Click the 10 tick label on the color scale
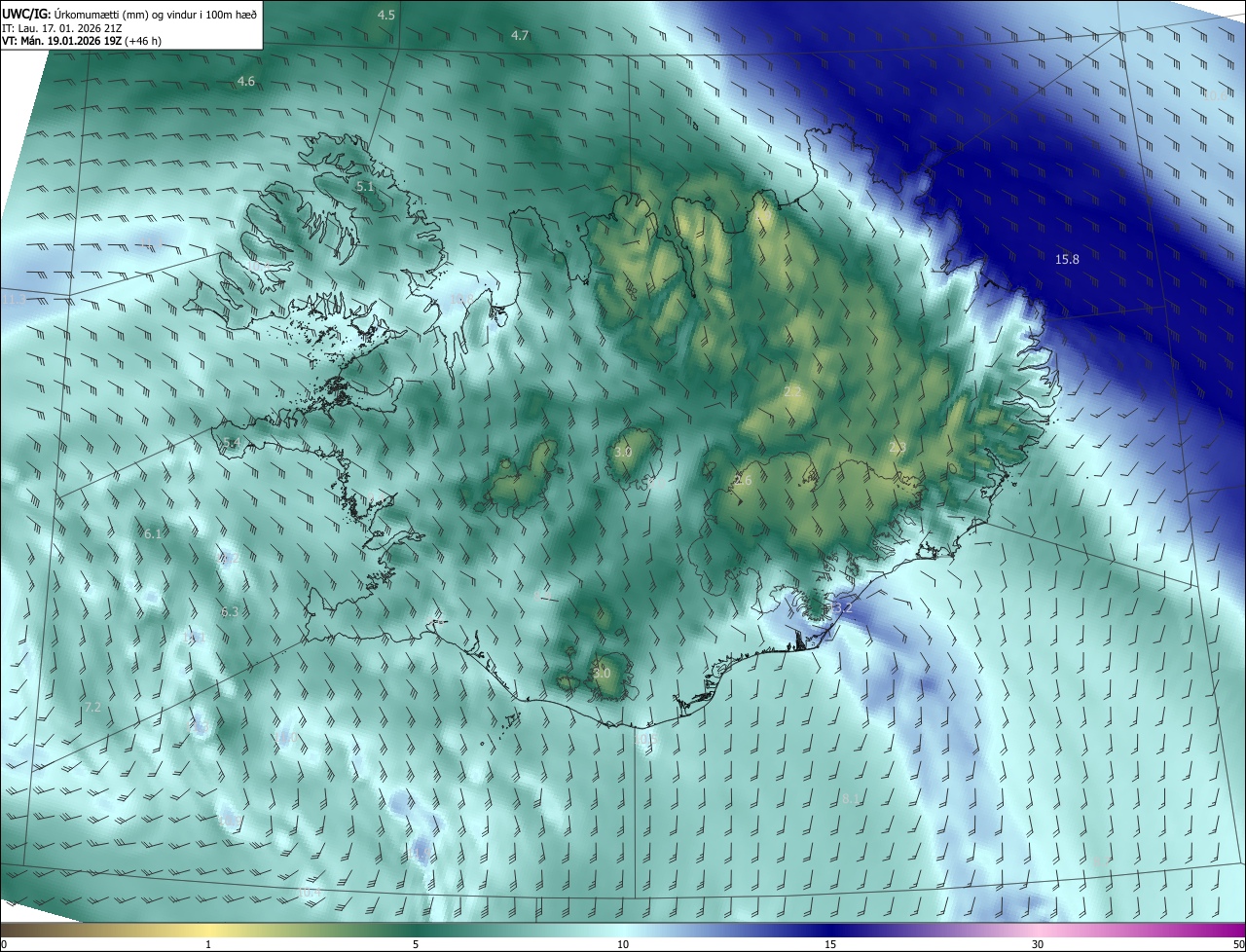 point(623,945)
